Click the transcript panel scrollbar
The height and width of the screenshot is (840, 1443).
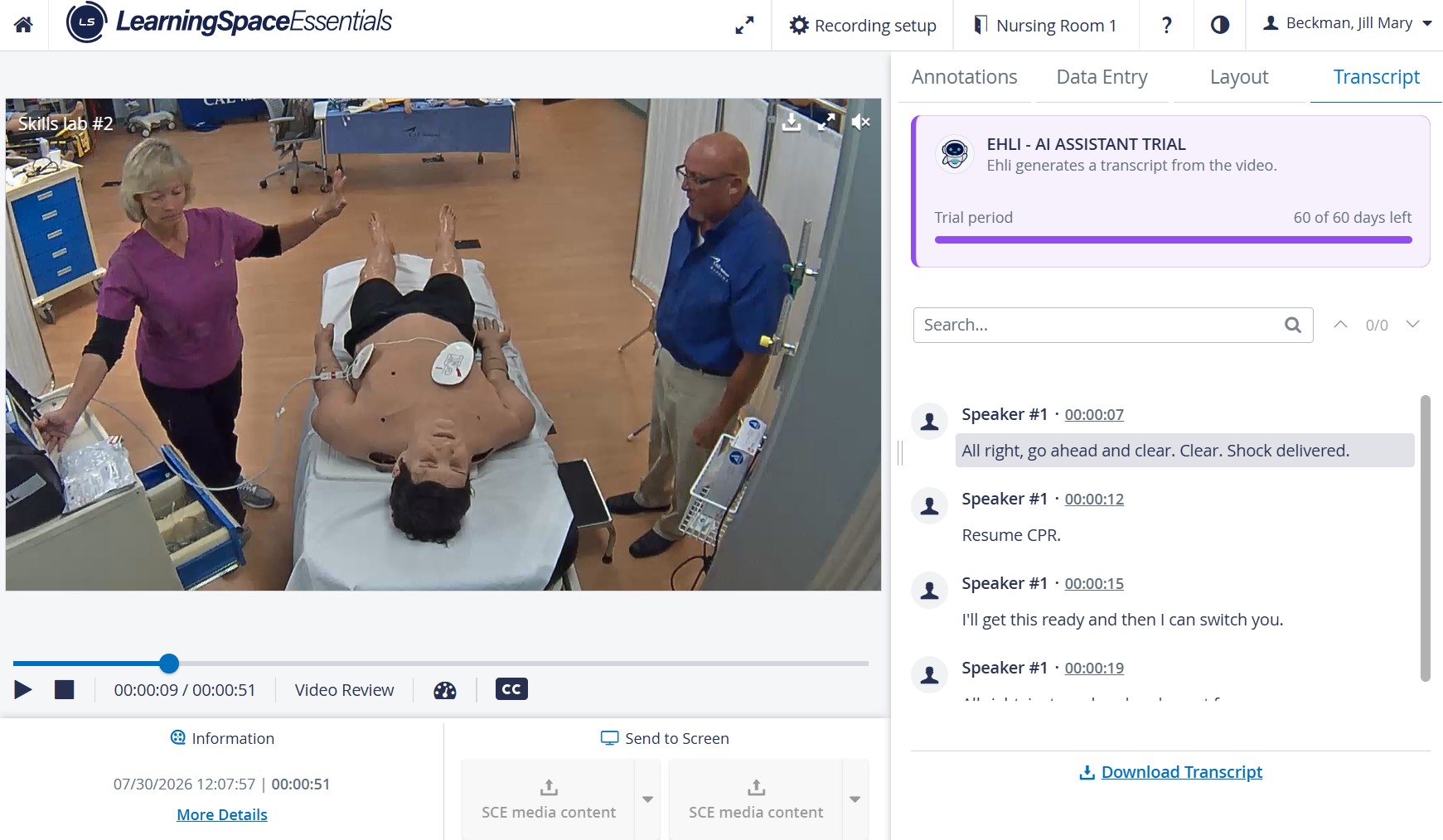click(1426, 538)
